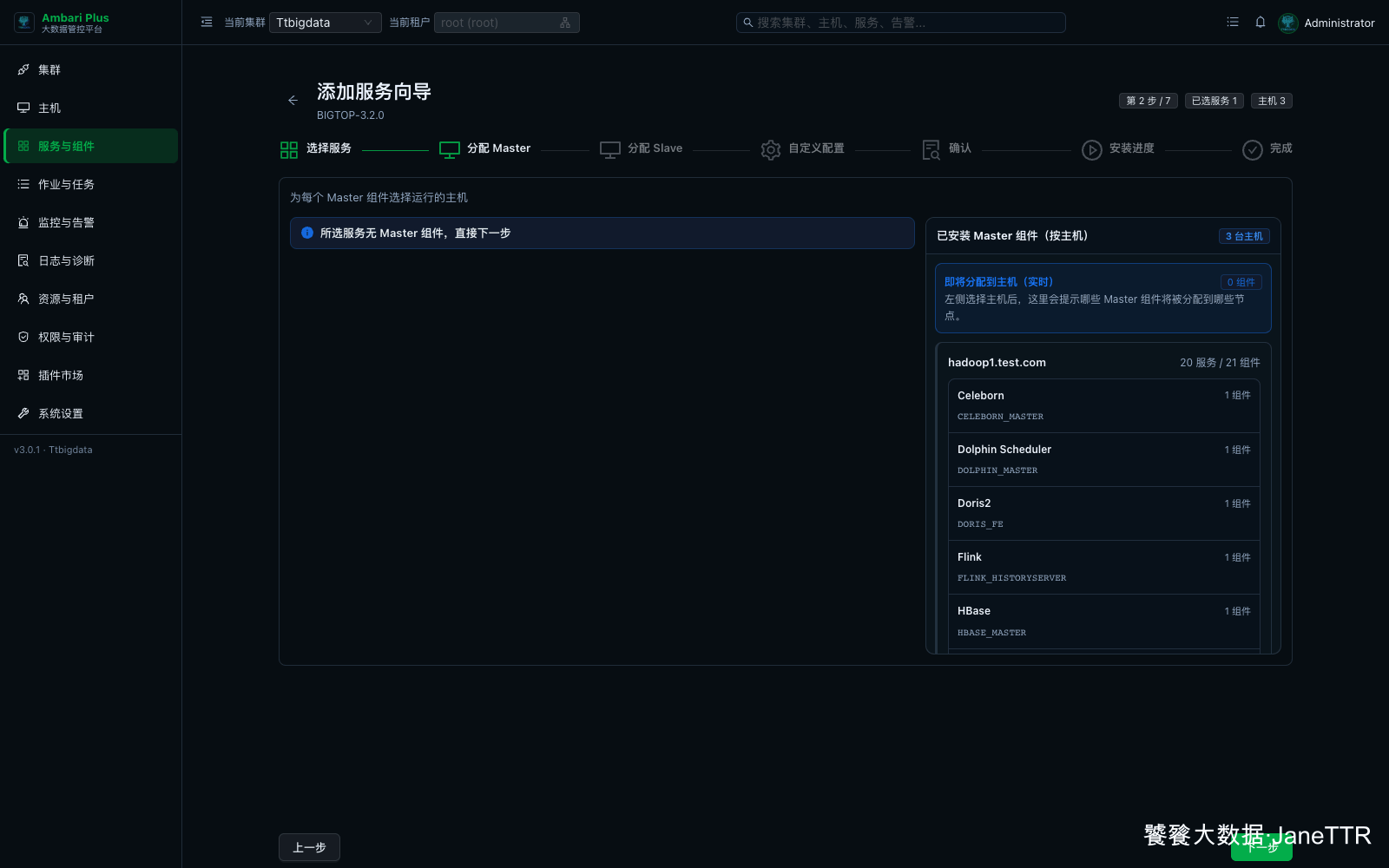Click the 选择服务 step grid icon
1389x868 pixels.
point(289,150)
